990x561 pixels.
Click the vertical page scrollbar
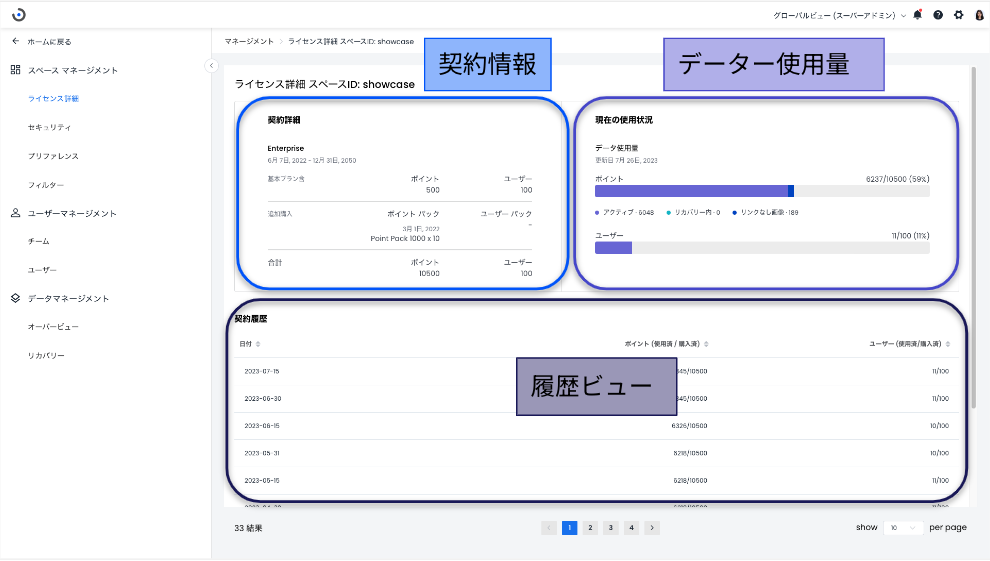(974, 237)
